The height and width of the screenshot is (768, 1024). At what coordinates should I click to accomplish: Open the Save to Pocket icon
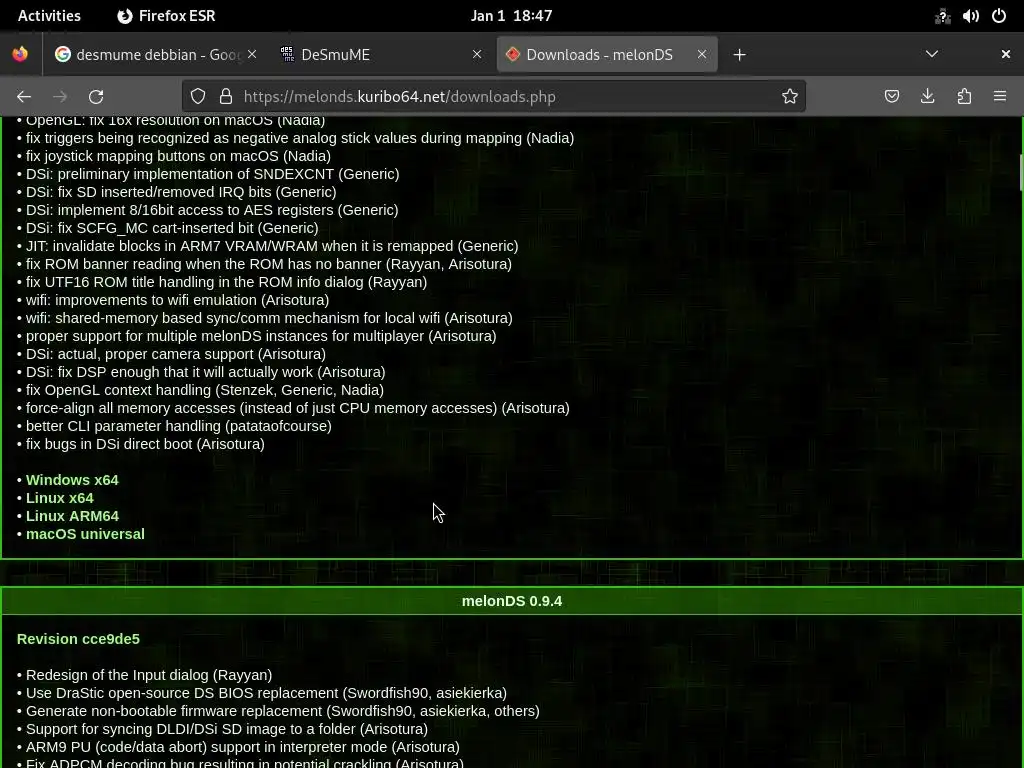point(891,97)
